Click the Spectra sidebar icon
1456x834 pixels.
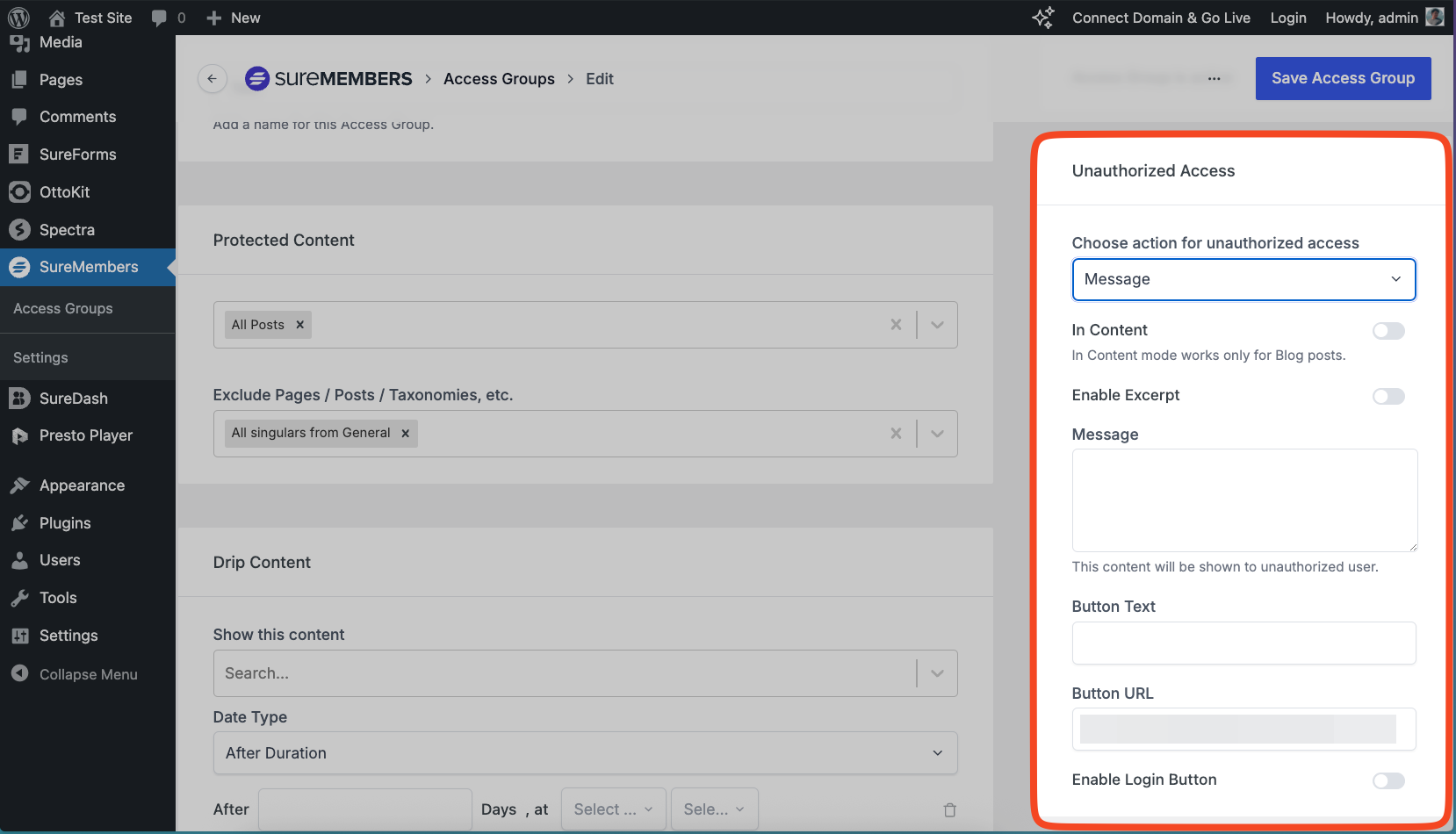click(x=19, y=230)
